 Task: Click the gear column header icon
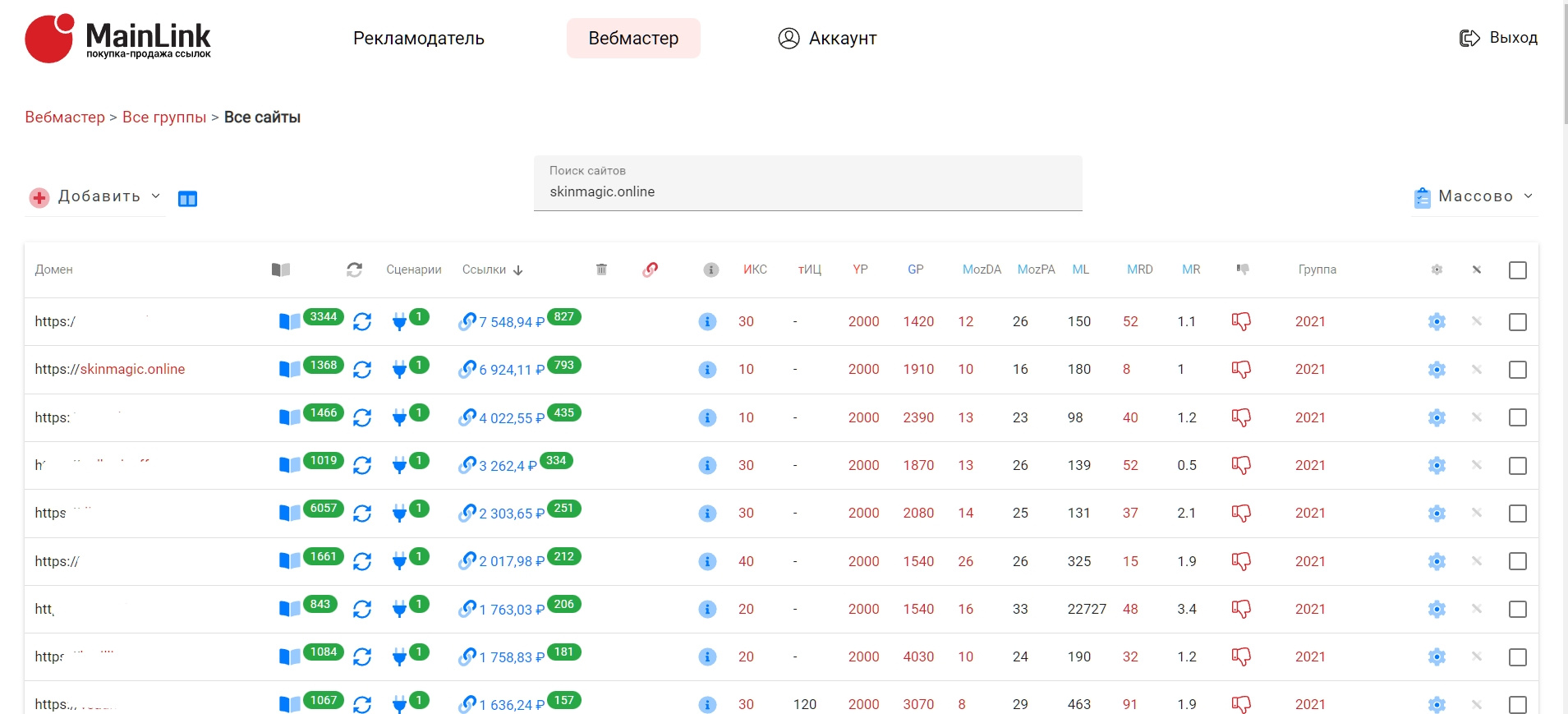1437,269
